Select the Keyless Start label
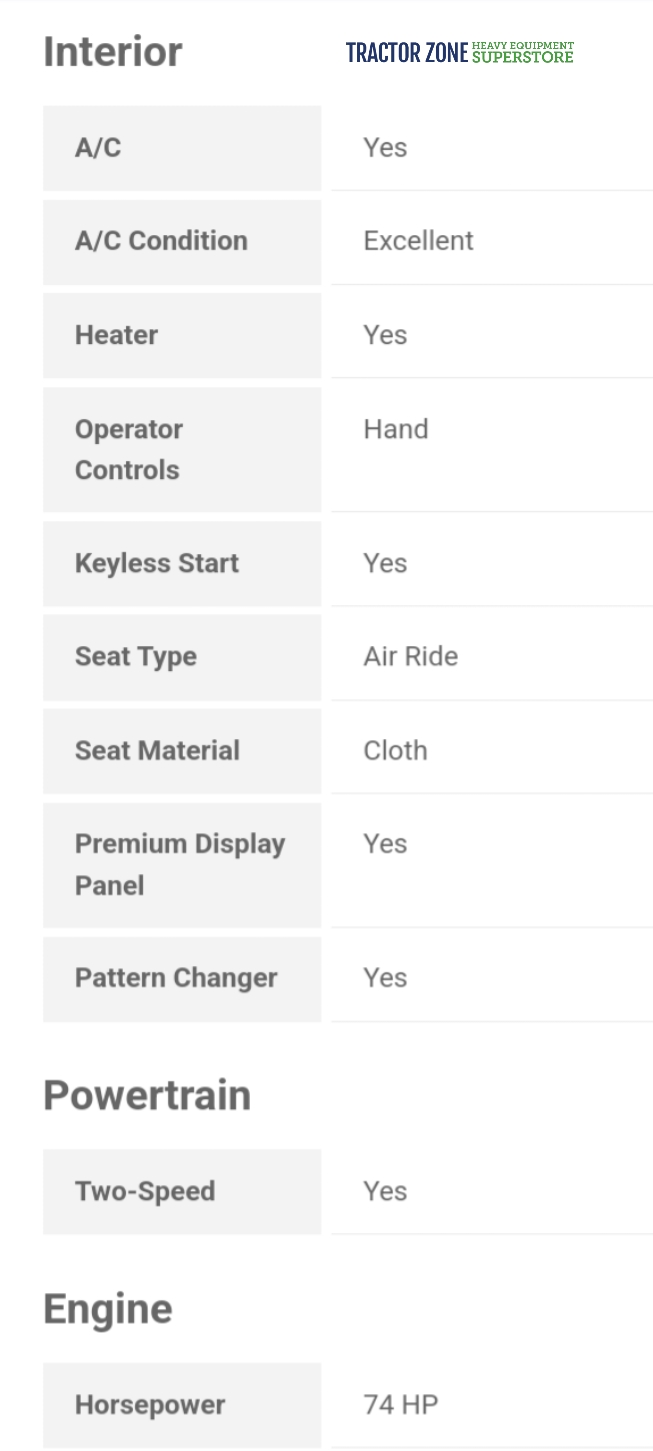The image size is (653, 1451). click(x=157, y=563)
